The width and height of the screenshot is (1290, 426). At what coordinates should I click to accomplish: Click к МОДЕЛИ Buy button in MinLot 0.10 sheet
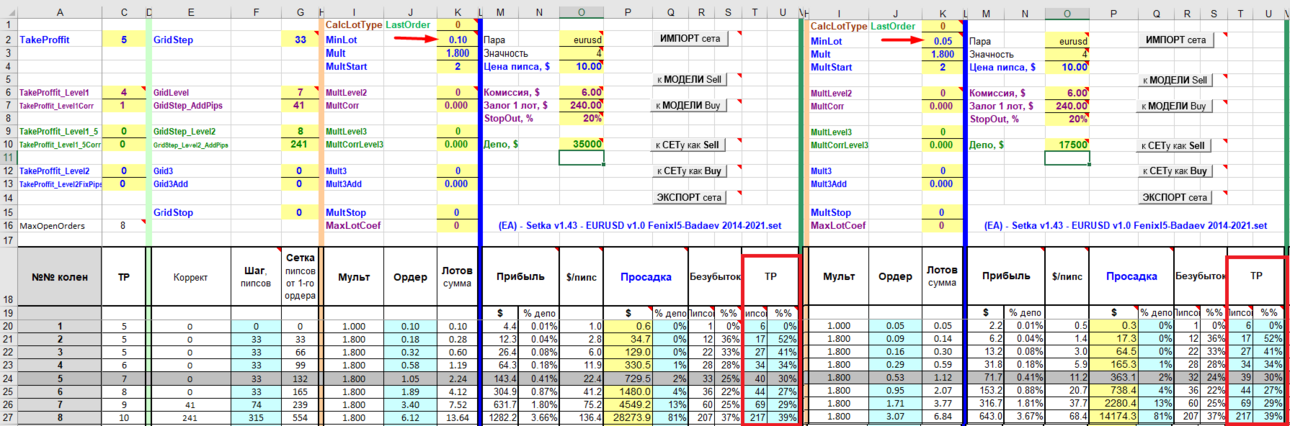[690, 105]
